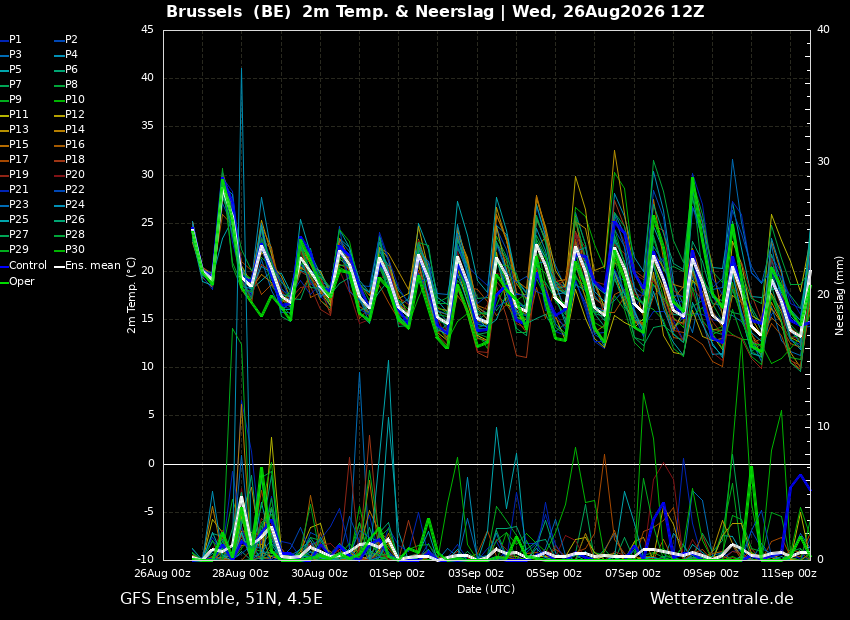The height and width of the screenshot is (620, 850).
Task: Click the -10 temperature axis label
Action: coord(145,560)
